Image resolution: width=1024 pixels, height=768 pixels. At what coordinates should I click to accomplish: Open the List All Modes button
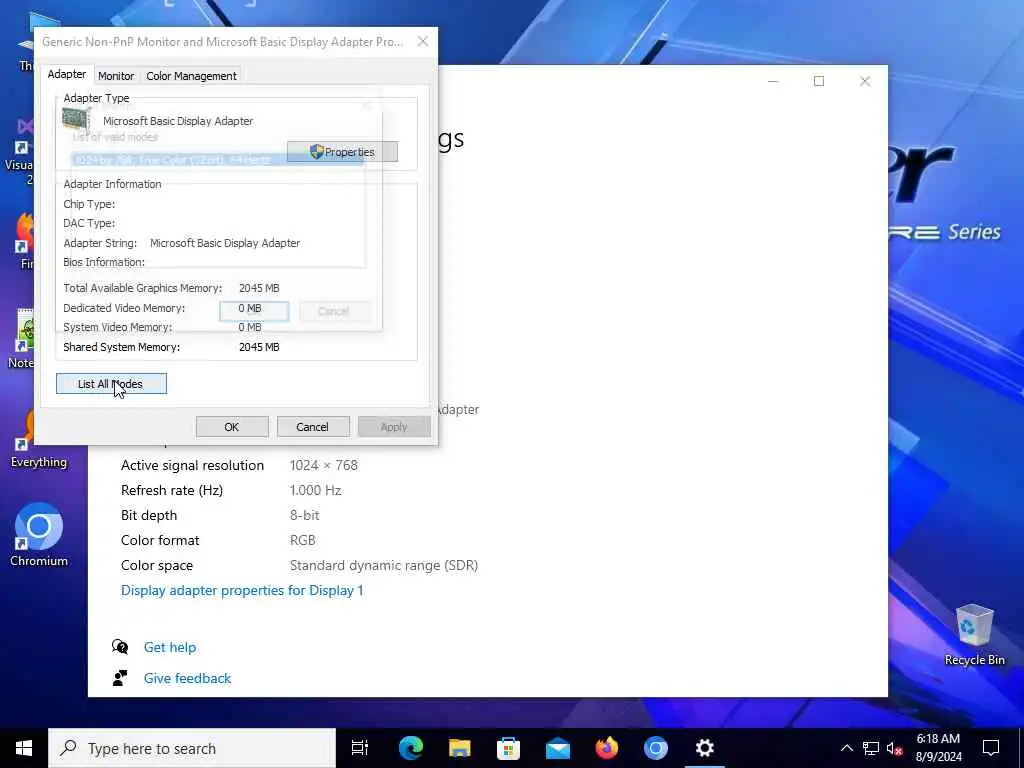(111, 383)
